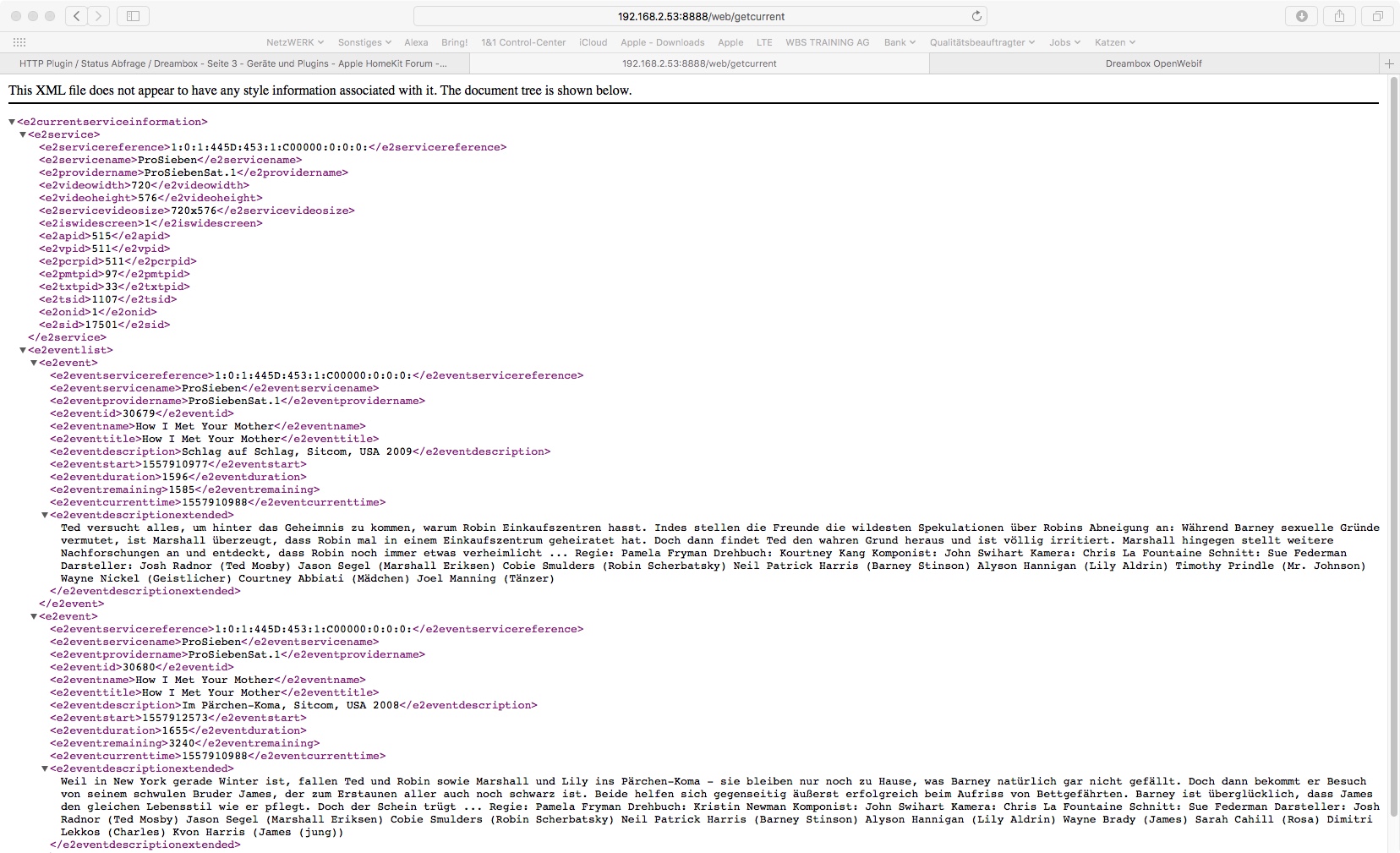Open the Katzen bookmarks folder
This screenshot has height=853, width=1400.
[x=1114, y=42]
